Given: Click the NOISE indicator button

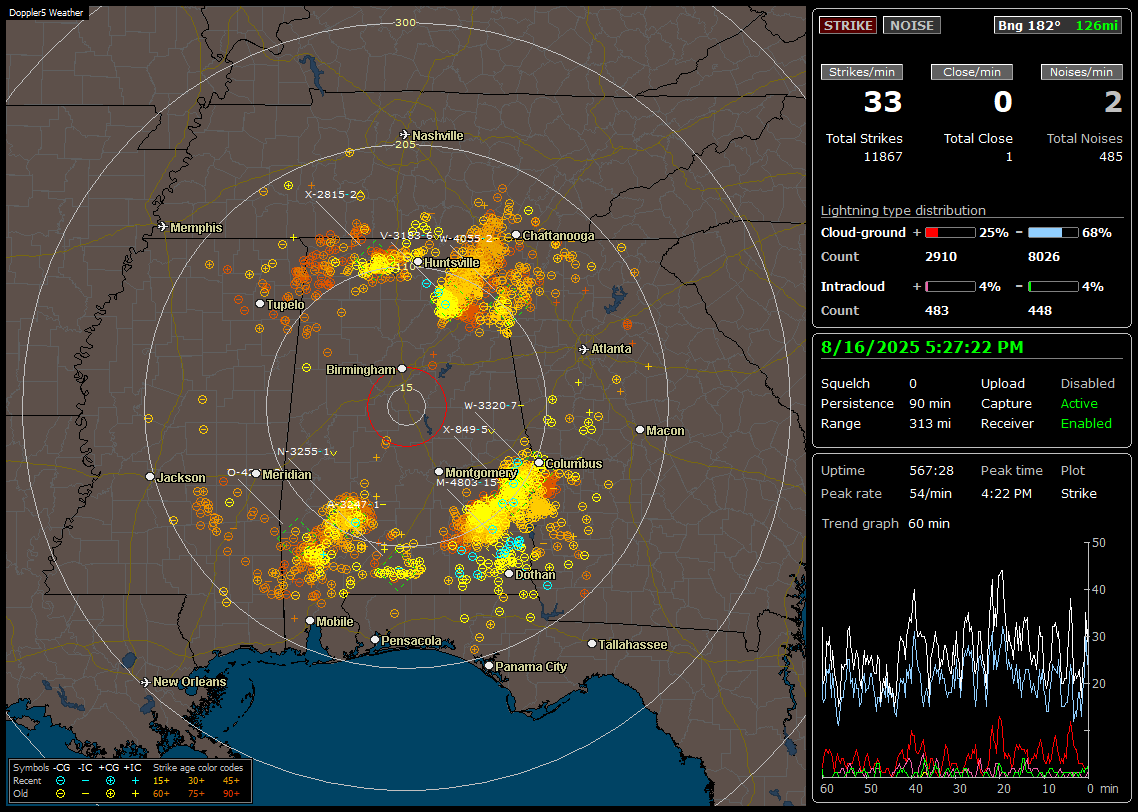Looking at the screenshot, I should (912, 25).
